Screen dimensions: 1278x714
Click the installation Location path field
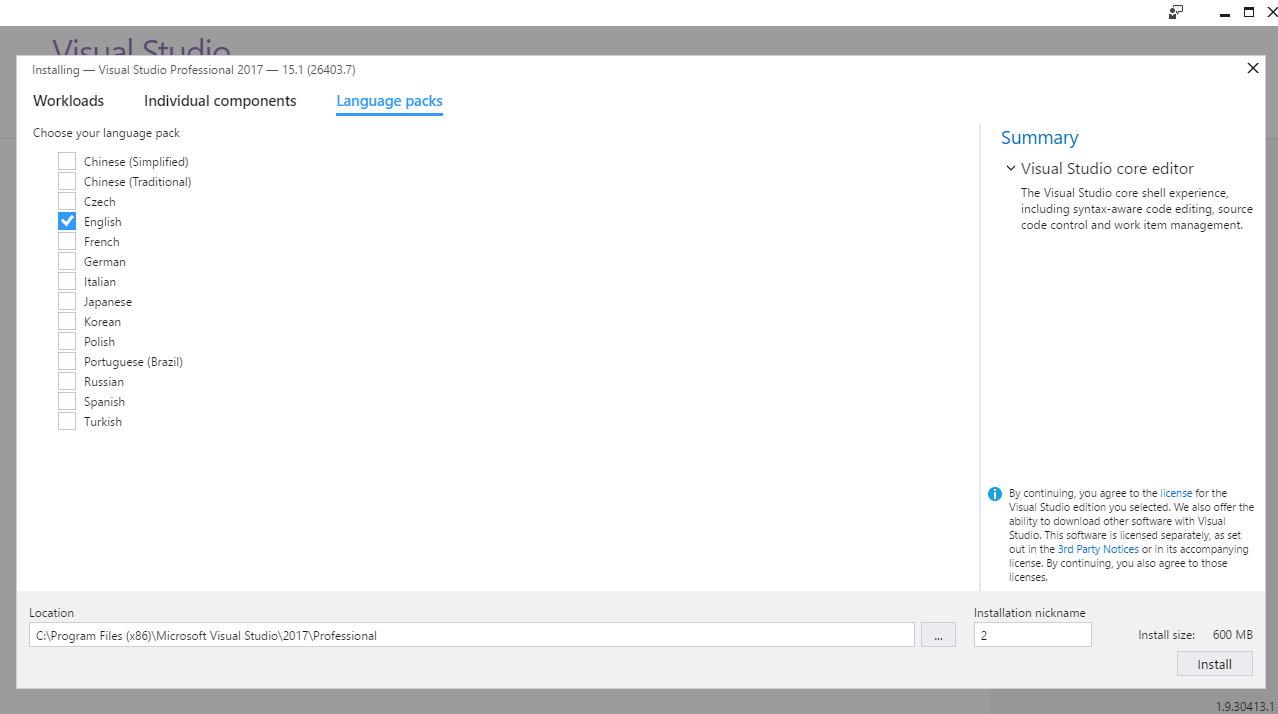[470, 634]
